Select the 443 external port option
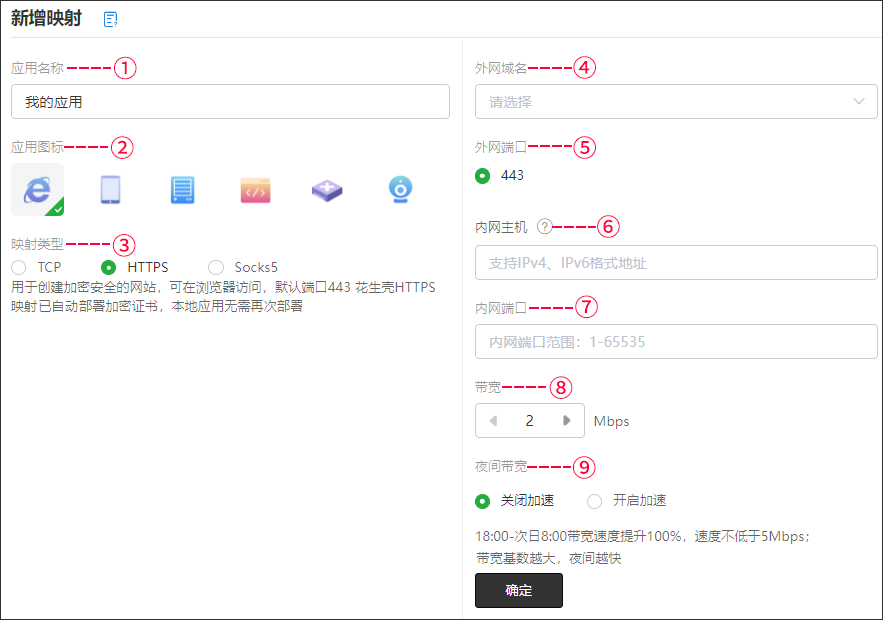Screen dimensions: 883x620 (483, 176)
